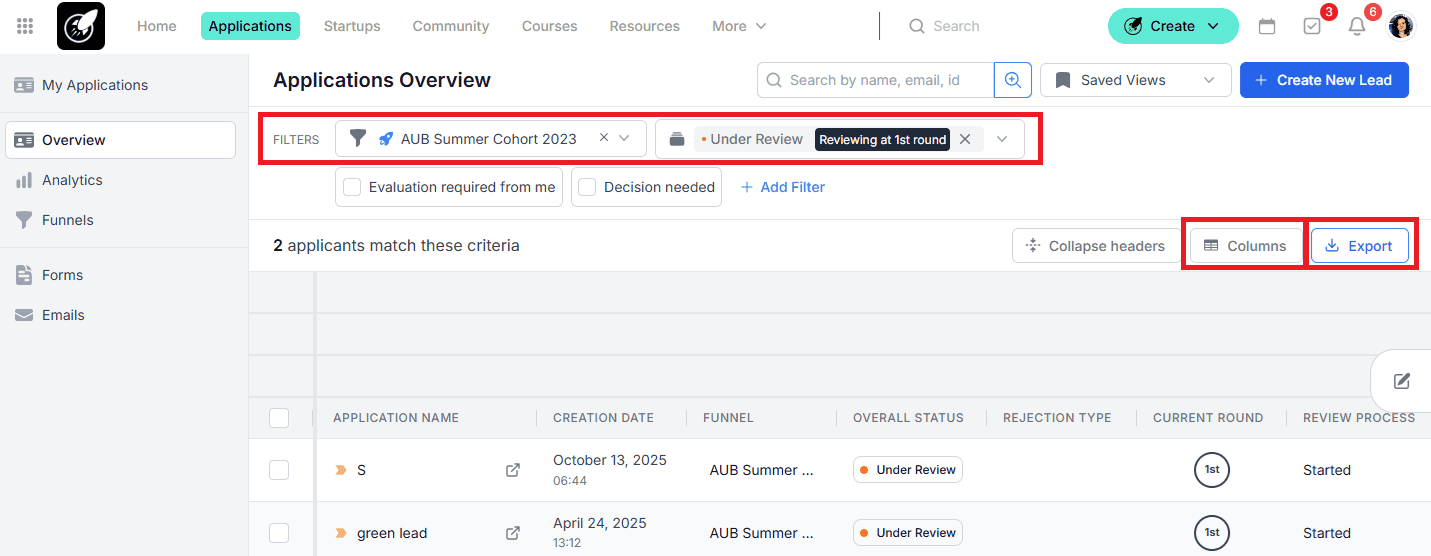Expand the More menu in top navigation
The width and height of the screenshot is (1431, 556).
(x=739, y=26)
